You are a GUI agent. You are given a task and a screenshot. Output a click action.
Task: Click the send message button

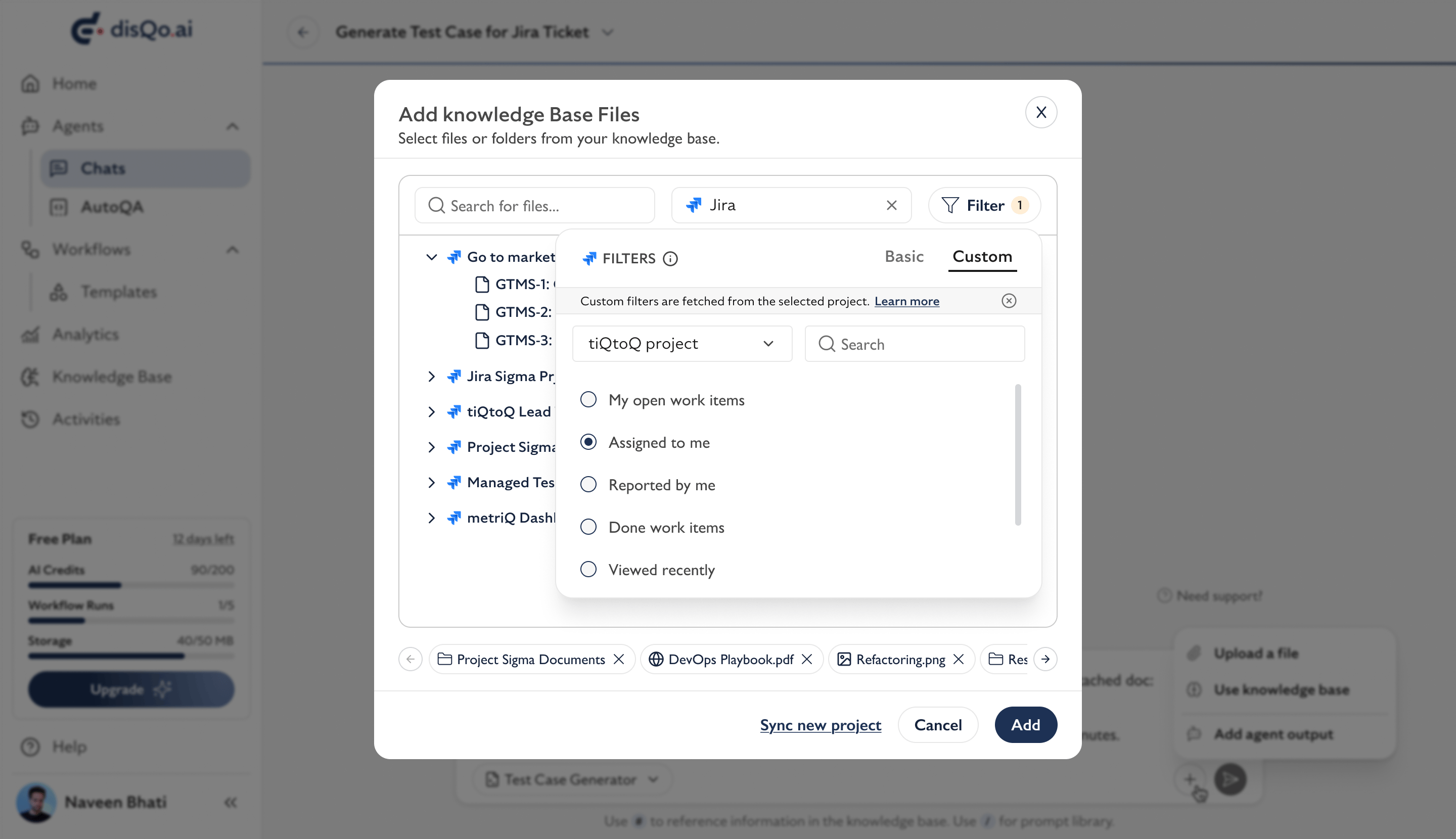point(1231,779)
